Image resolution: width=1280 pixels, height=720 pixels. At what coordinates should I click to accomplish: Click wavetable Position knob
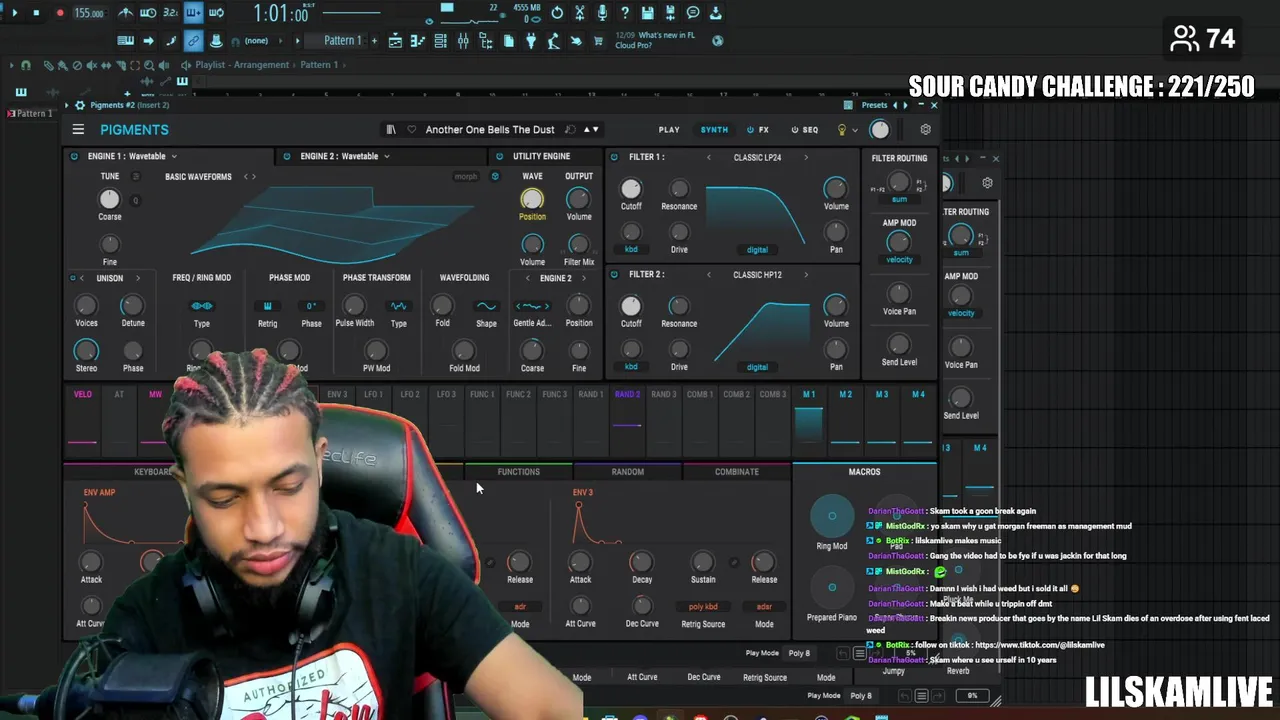pos(532,199)
